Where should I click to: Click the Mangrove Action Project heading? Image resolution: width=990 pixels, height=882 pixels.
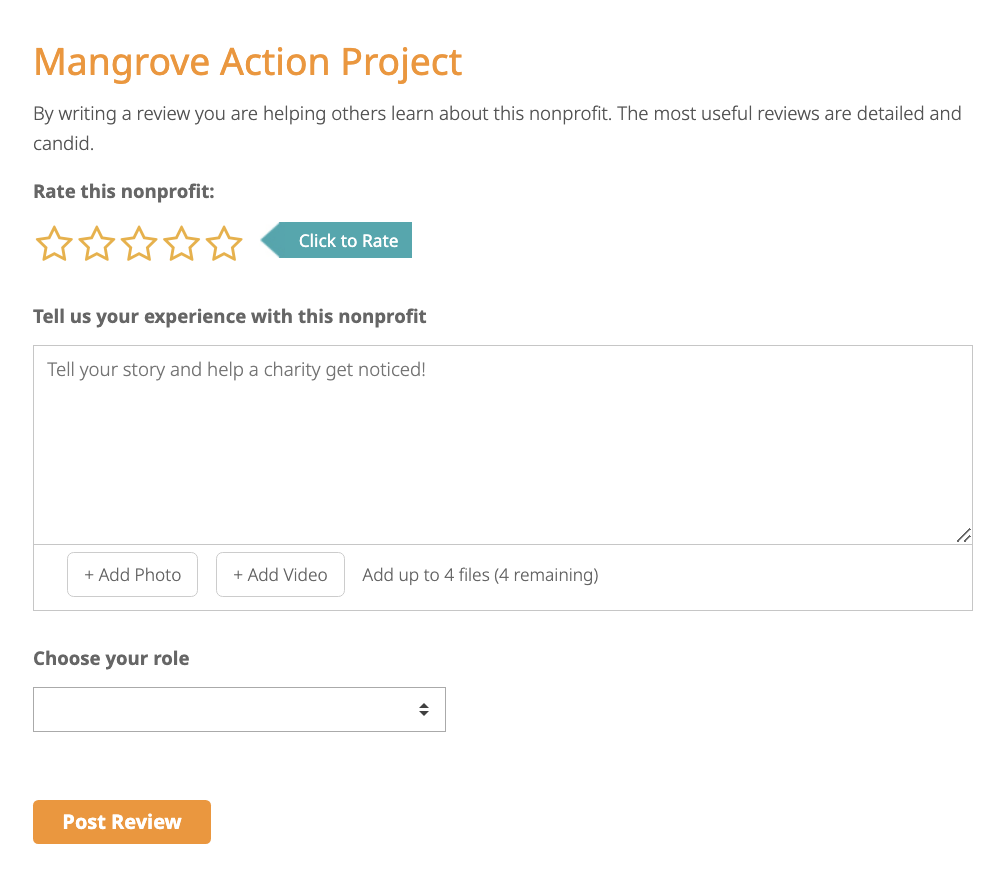coord(248,62)
